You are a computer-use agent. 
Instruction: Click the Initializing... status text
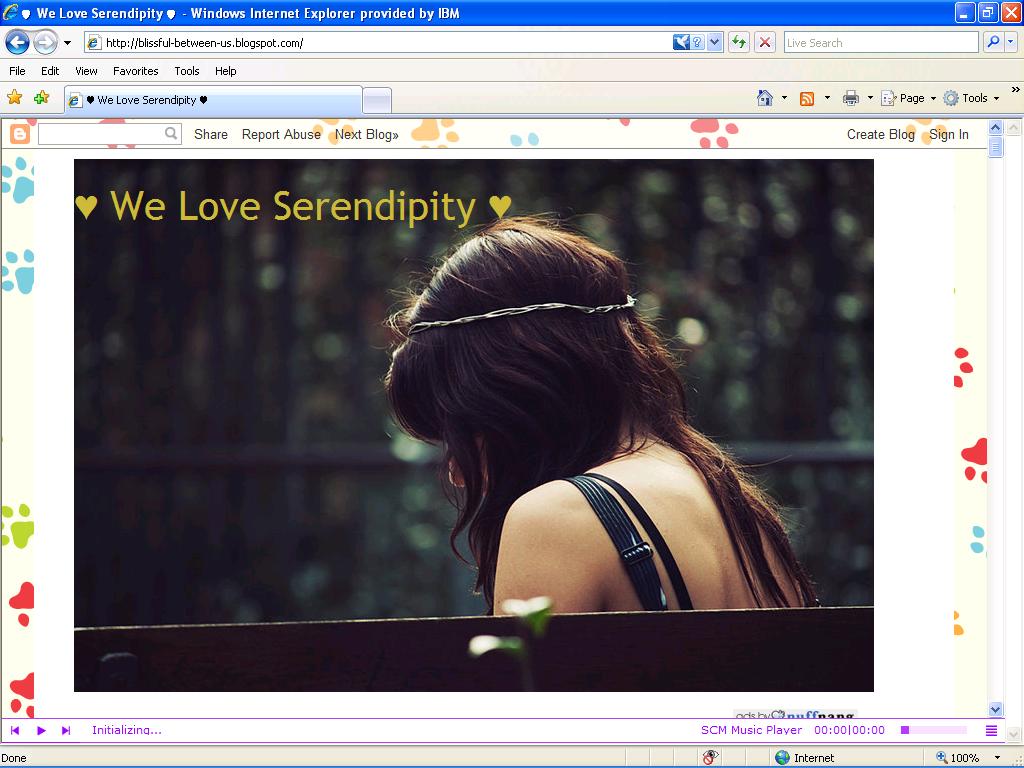[x=127, y=730]
